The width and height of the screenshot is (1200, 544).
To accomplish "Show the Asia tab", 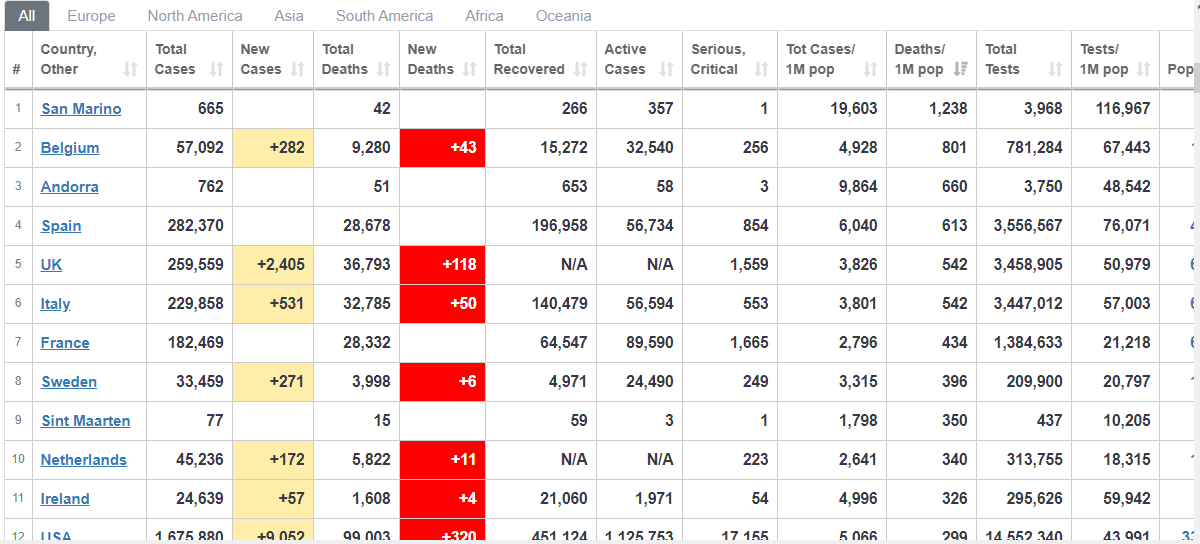I will click(x=289, y=16).
